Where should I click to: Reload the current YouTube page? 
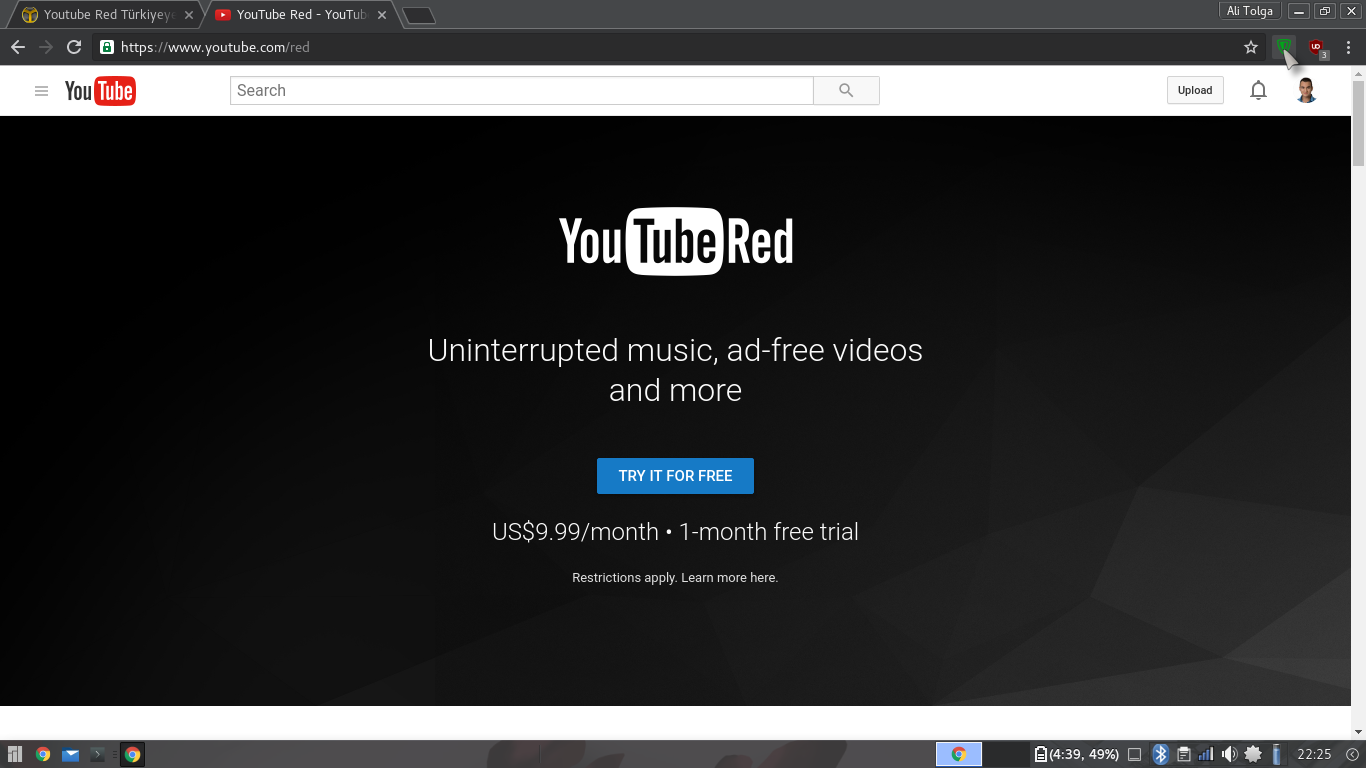click(74, 47)
